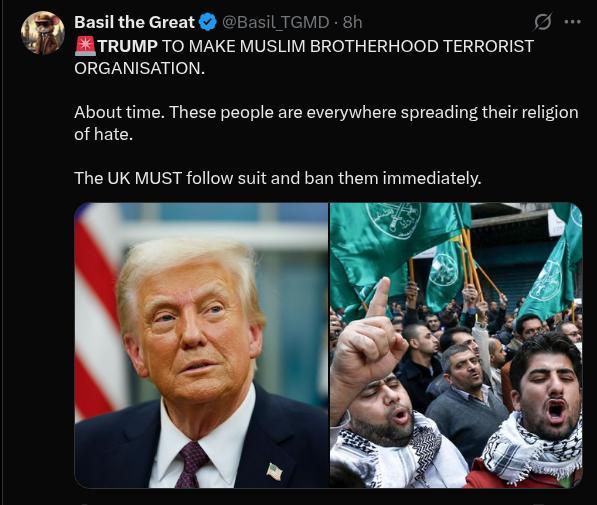Image resolution: width=597 pixels, height=505 pixels.
Task: Open Basil the Great's profile avatar
Action: (x=43, y=33)
